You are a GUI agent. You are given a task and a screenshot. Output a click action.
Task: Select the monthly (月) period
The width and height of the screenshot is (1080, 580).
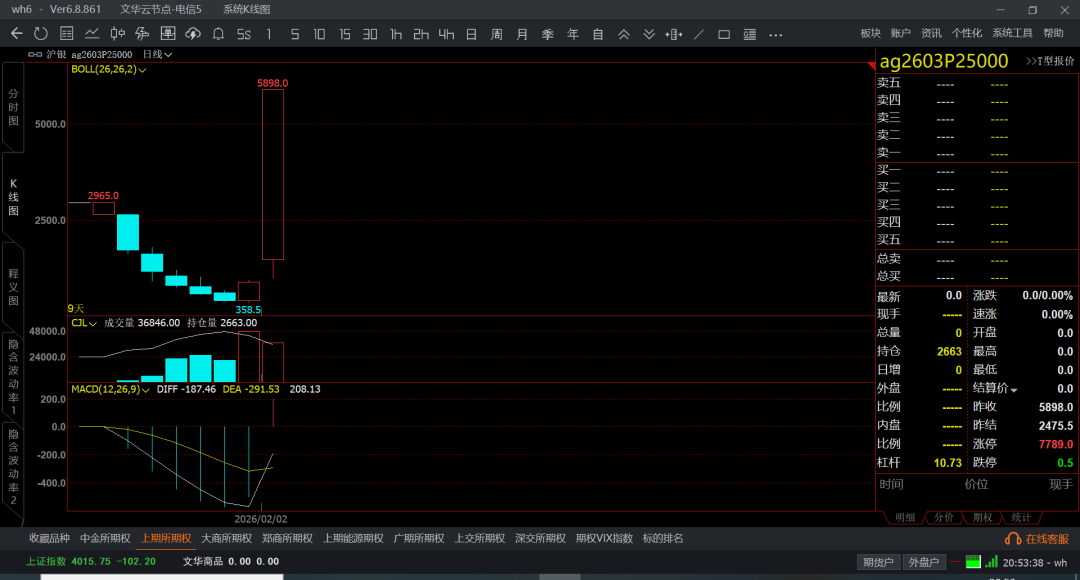[x=522, y=34]
